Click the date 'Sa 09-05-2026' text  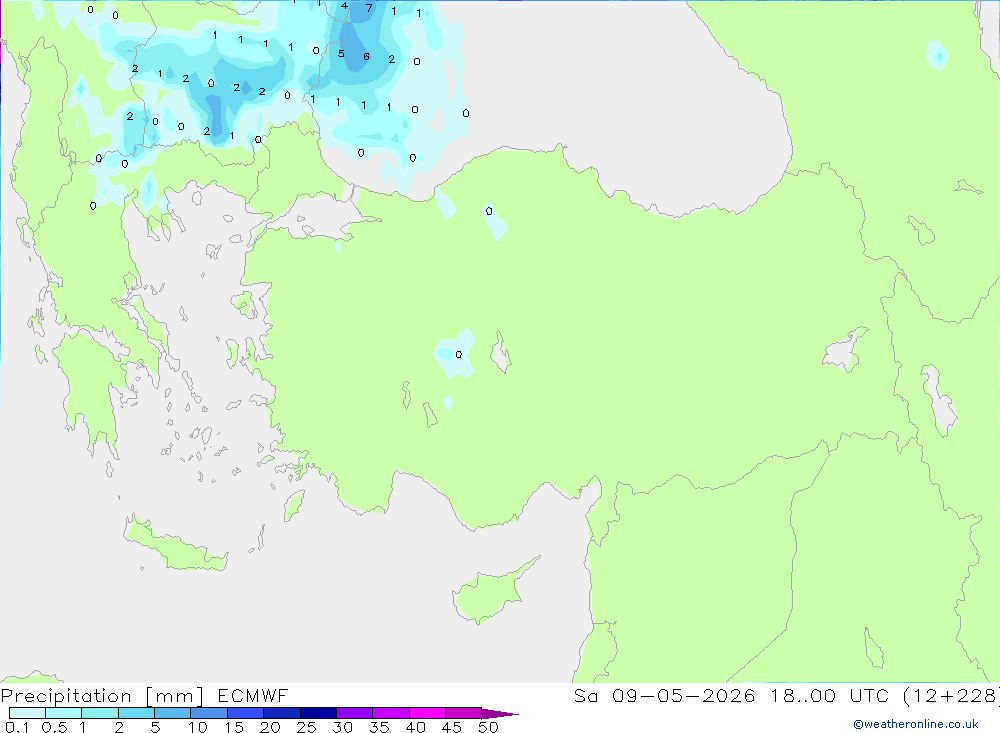(x=664, y=695)
